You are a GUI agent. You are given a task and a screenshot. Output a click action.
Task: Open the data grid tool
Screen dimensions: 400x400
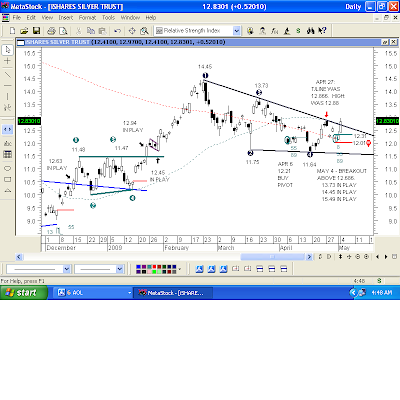(x=7, y=154)
